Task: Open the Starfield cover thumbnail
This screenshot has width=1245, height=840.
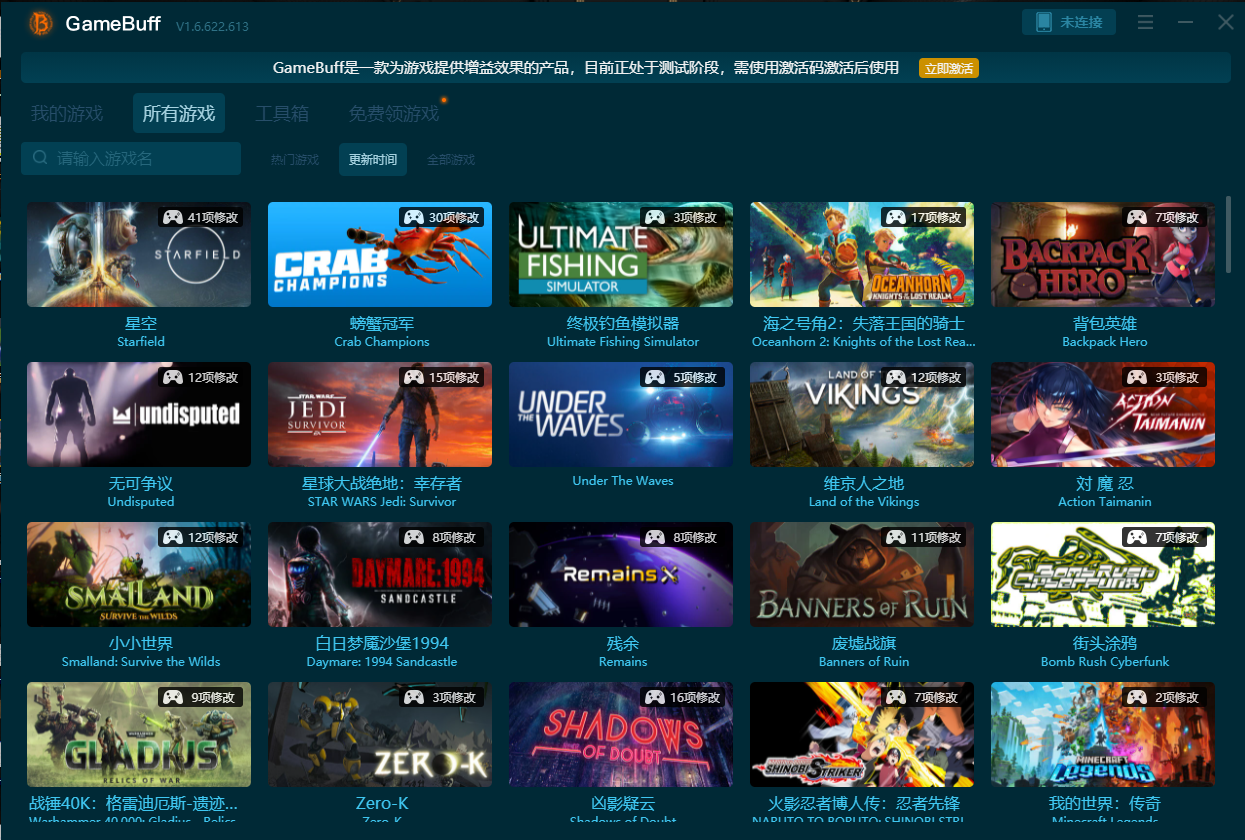Action: coord(139,255)
